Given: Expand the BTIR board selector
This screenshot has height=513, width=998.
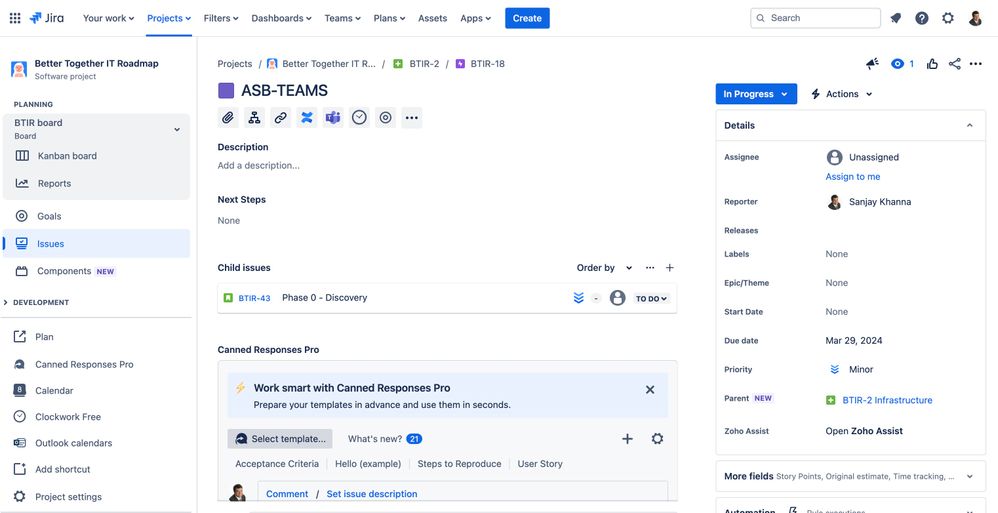Looking at the screenshot, I should pyautogui.click(x=176, y=129).
